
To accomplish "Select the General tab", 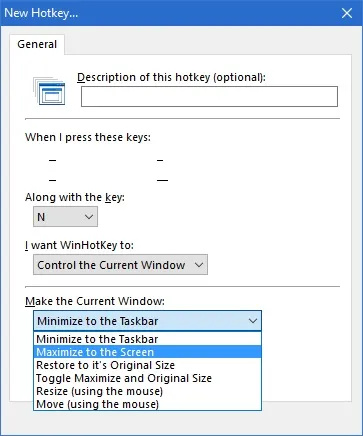I will (37, 44).
